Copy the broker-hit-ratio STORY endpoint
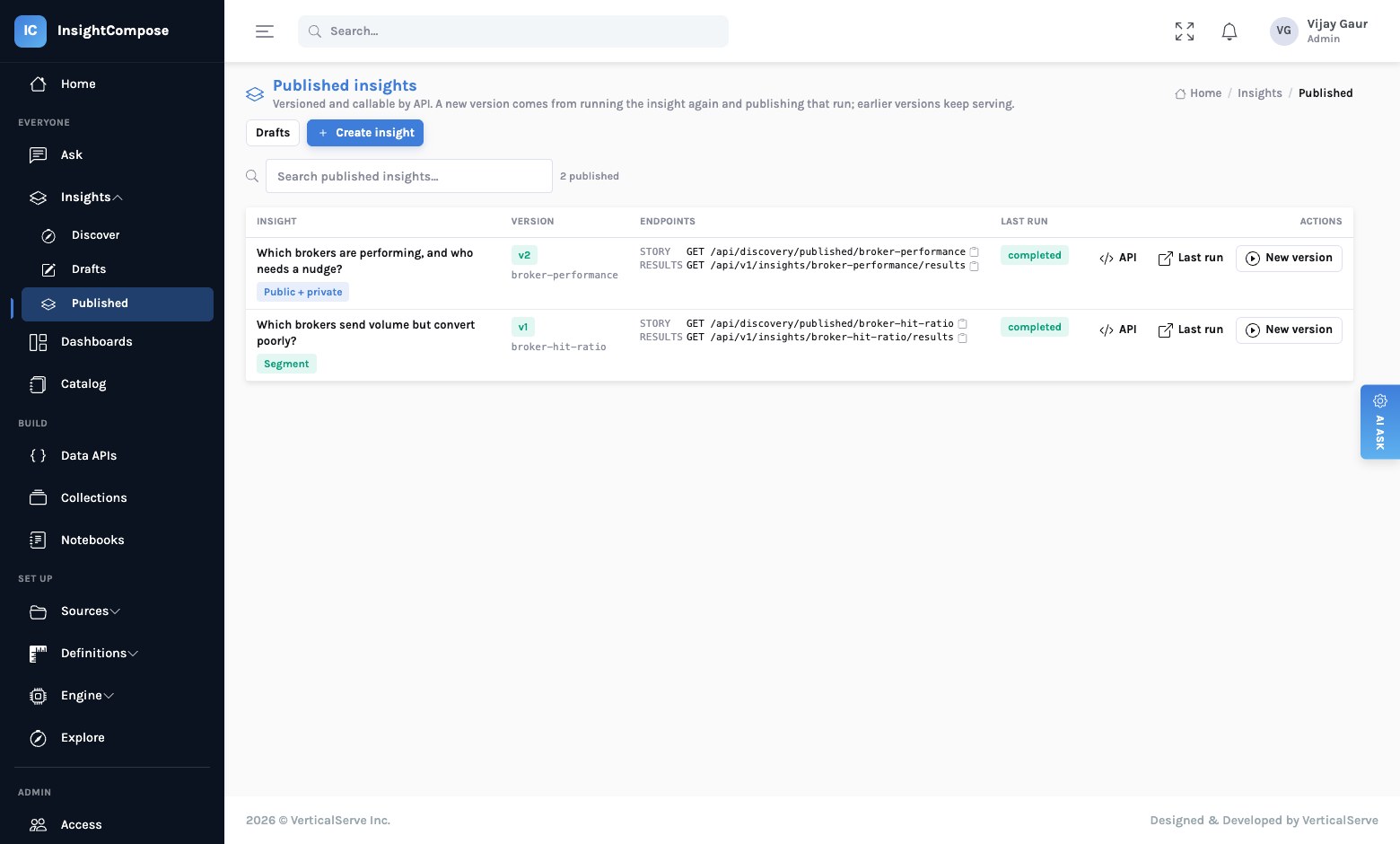Viewport: 1400px width, 844px height. pyautogui.click(x=962, y=324)
